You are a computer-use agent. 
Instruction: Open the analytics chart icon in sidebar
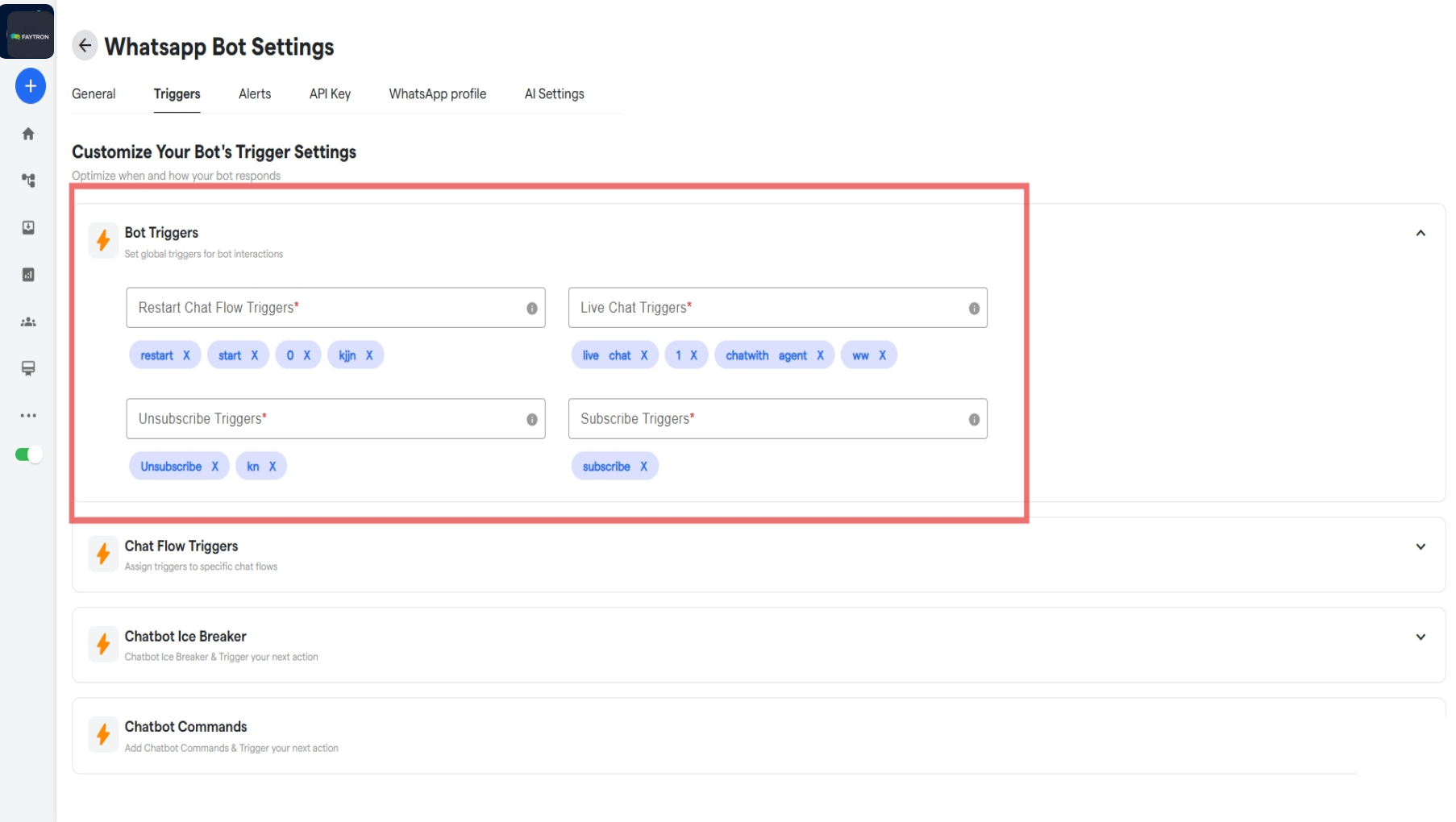(x=28, y=275)
